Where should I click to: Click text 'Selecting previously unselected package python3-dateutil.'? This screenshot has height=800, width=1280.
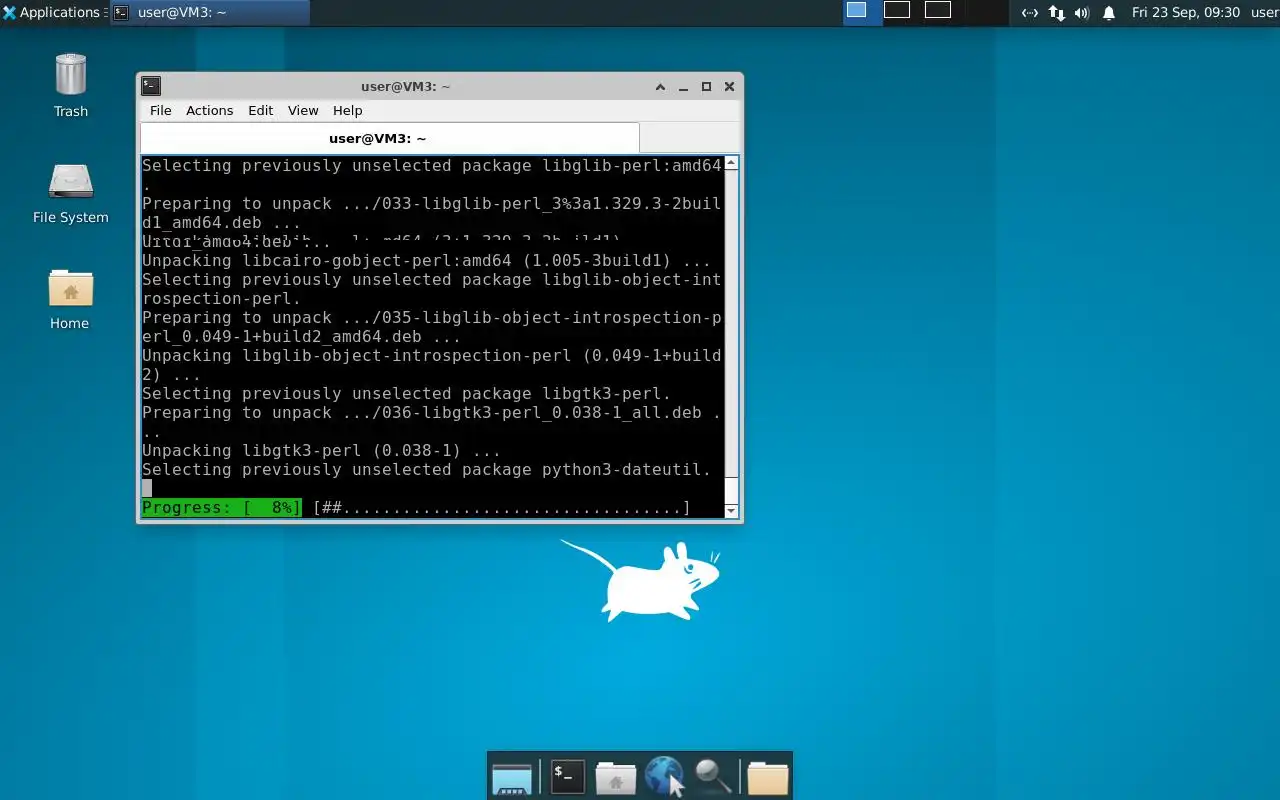[x=426, y=469]
